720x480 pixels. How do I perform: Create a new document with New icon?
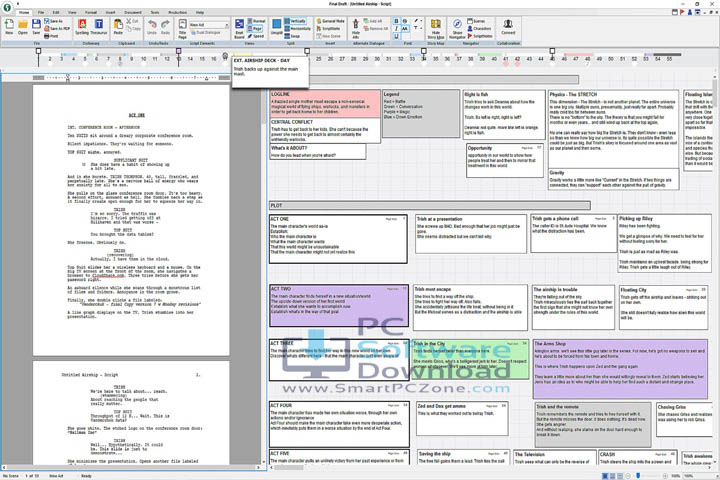pyautogui.click(x=9, y=26)
